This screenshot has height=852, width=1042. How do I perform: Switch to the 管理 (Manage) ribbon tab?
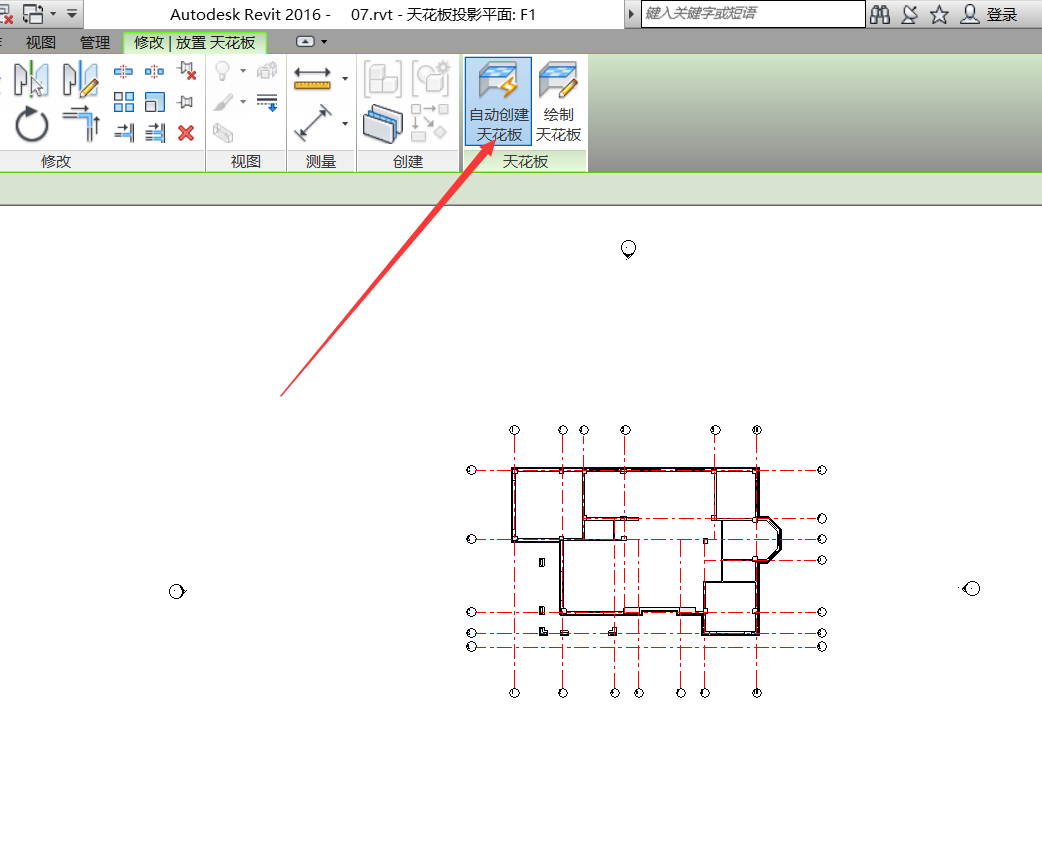point(95,43)
